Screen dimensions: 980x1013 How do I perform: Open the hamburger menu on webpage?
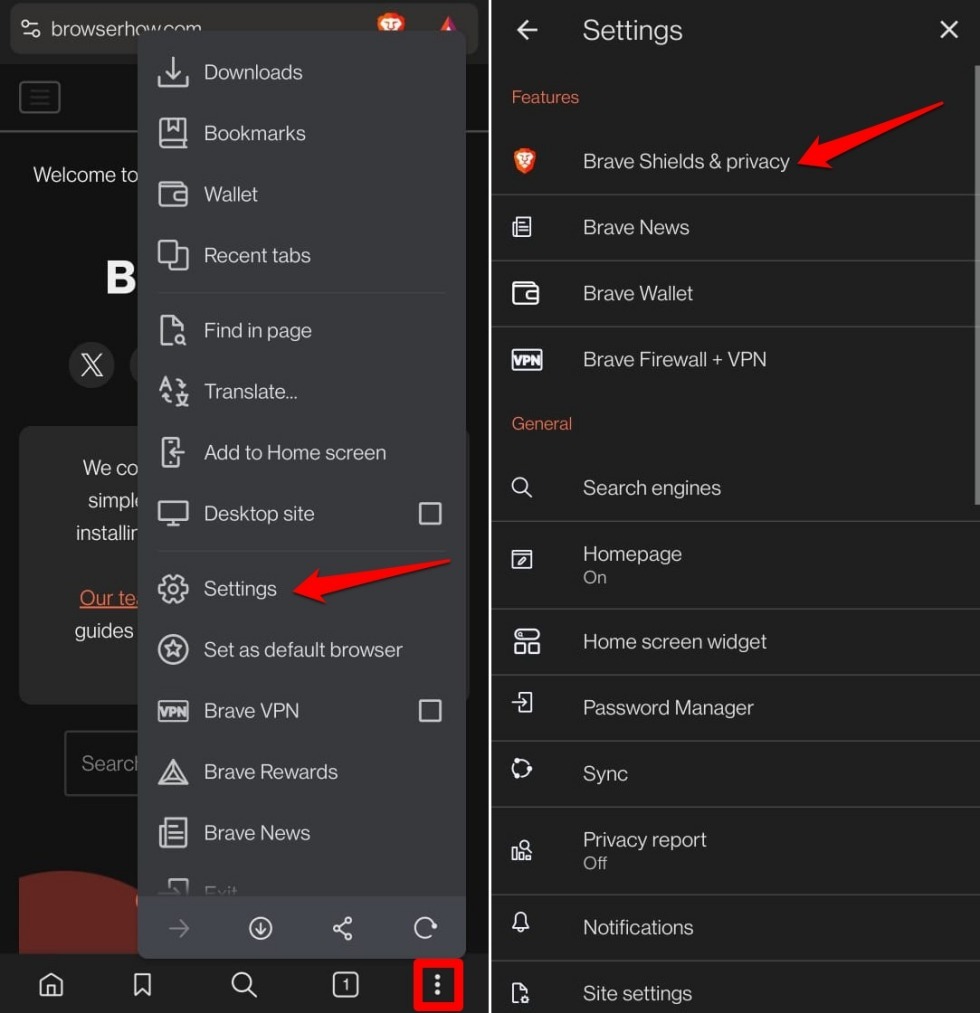[40, 98]
